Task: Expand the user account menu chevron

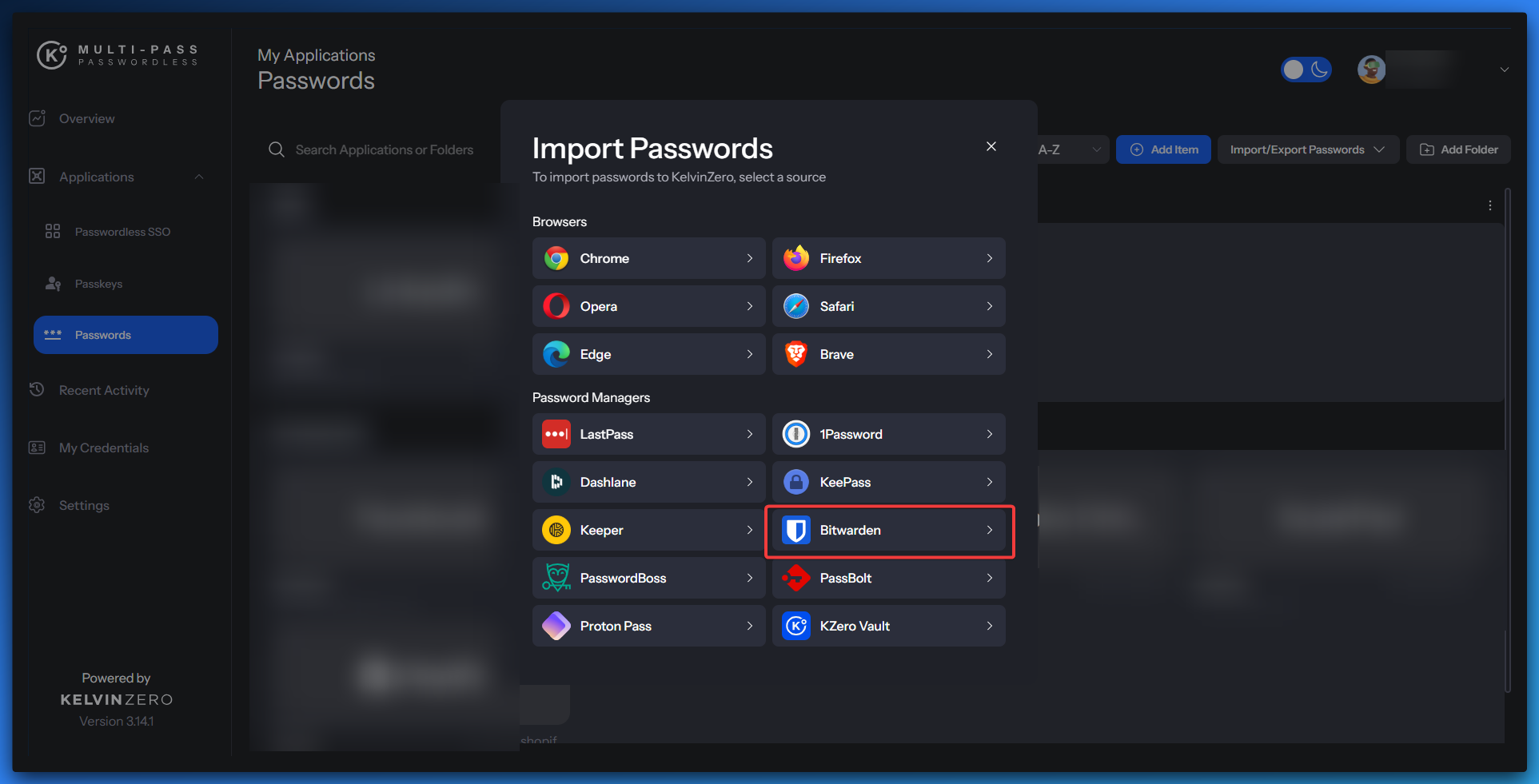Action: pyautogui.click(x=1504, y=70)
